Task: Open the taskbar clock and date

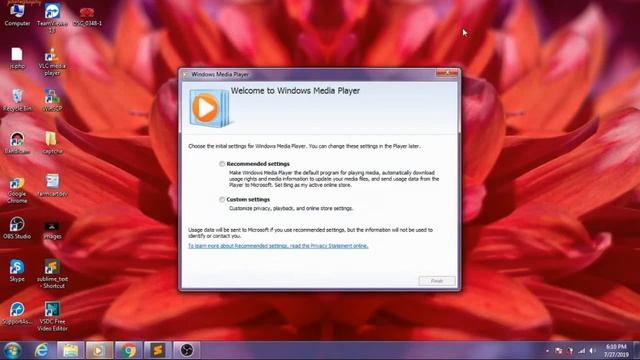Action: [616, 351]
